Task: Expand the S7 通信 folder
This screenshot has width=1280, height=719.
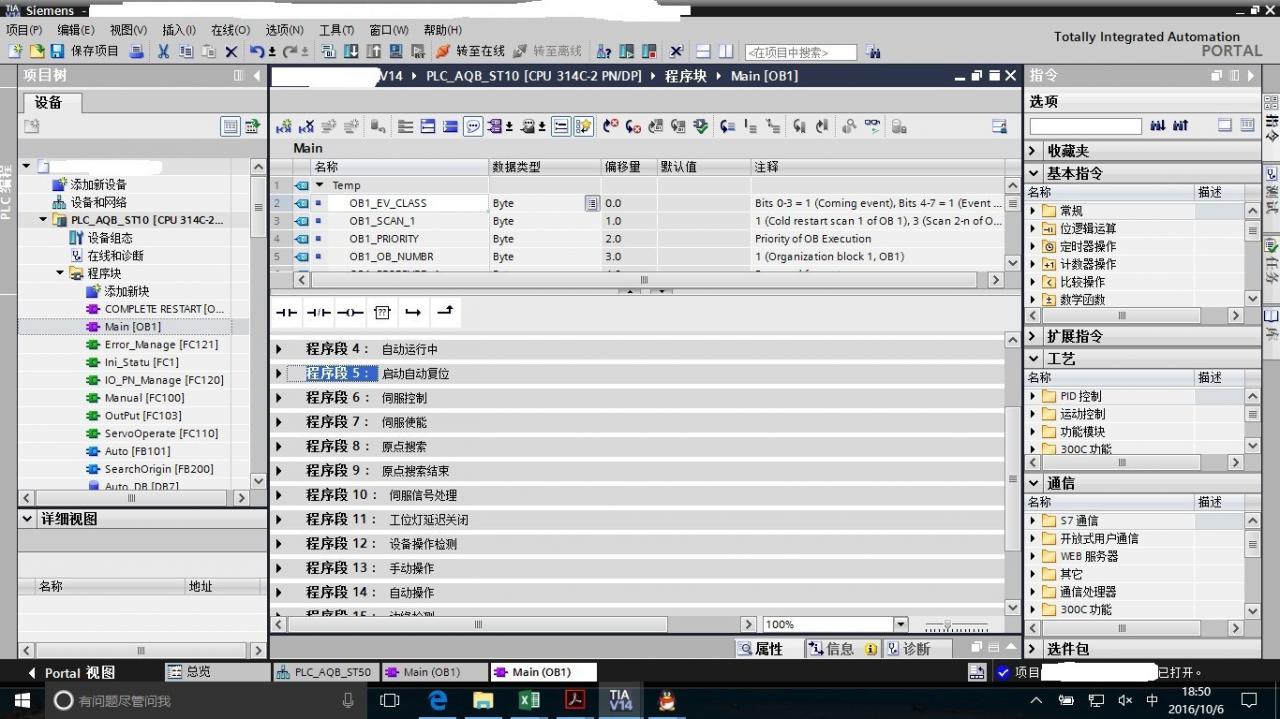Action: coord(1034,521)
